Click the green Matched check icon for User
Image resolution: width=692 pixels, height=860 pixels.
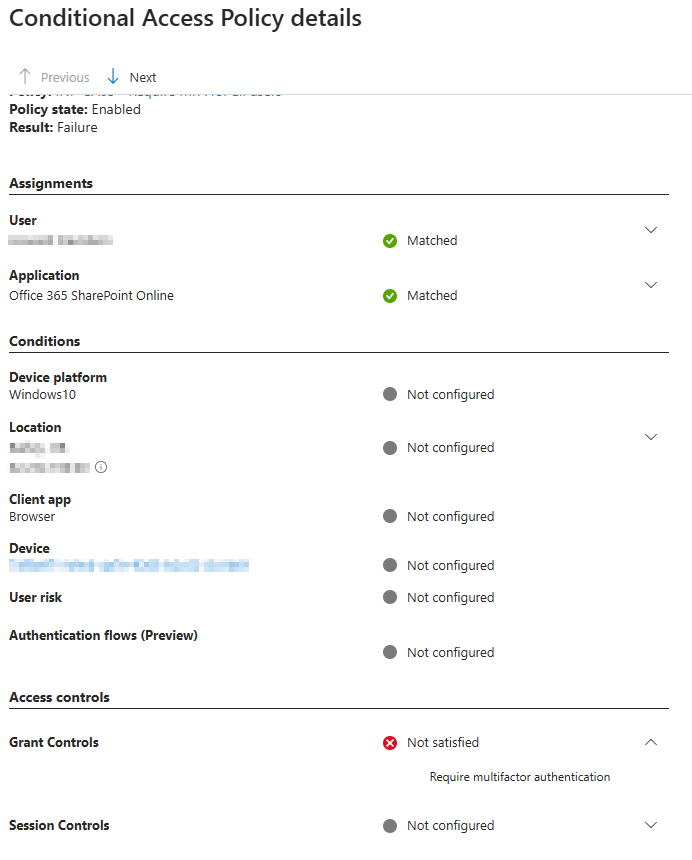coord(390,241)
